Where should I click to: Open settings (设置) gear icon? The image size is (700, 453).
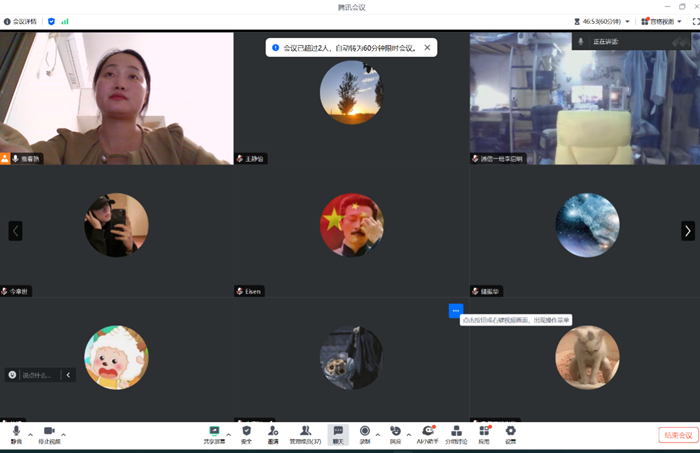coord(510,432)
